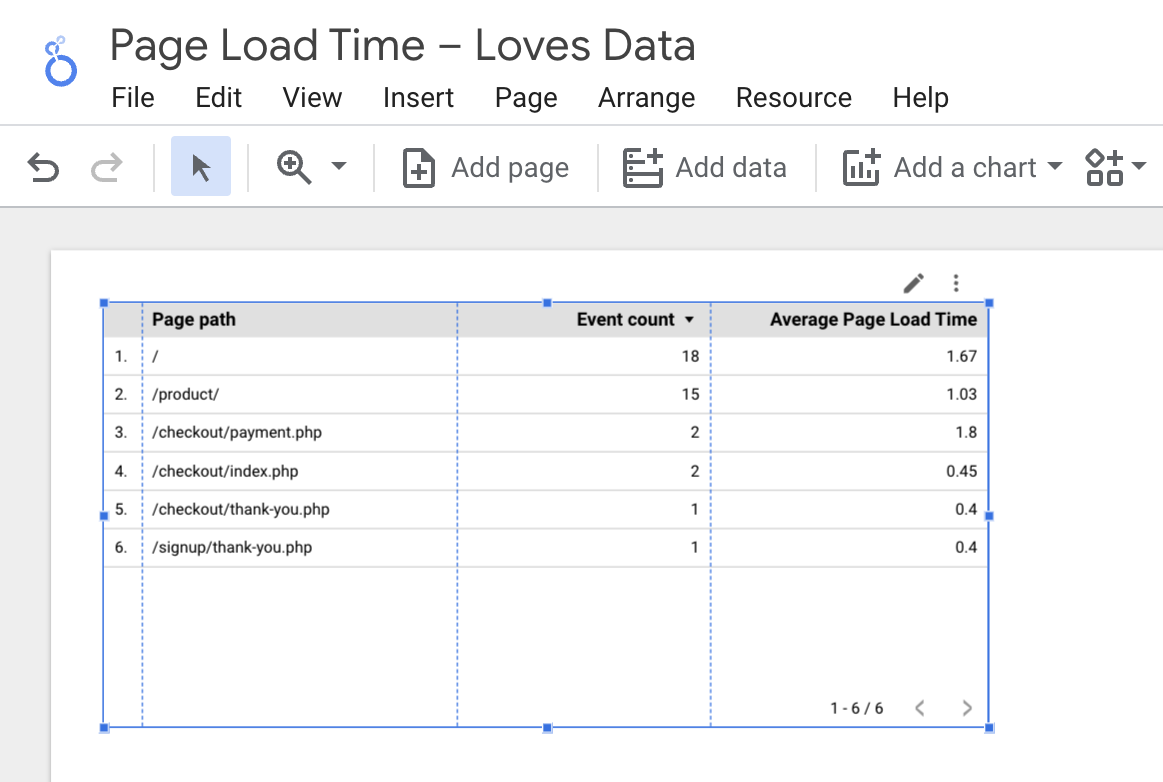Click the zoom magnifier icon
Viewport: 1163px width, 782px height.
tap(294, 167)
